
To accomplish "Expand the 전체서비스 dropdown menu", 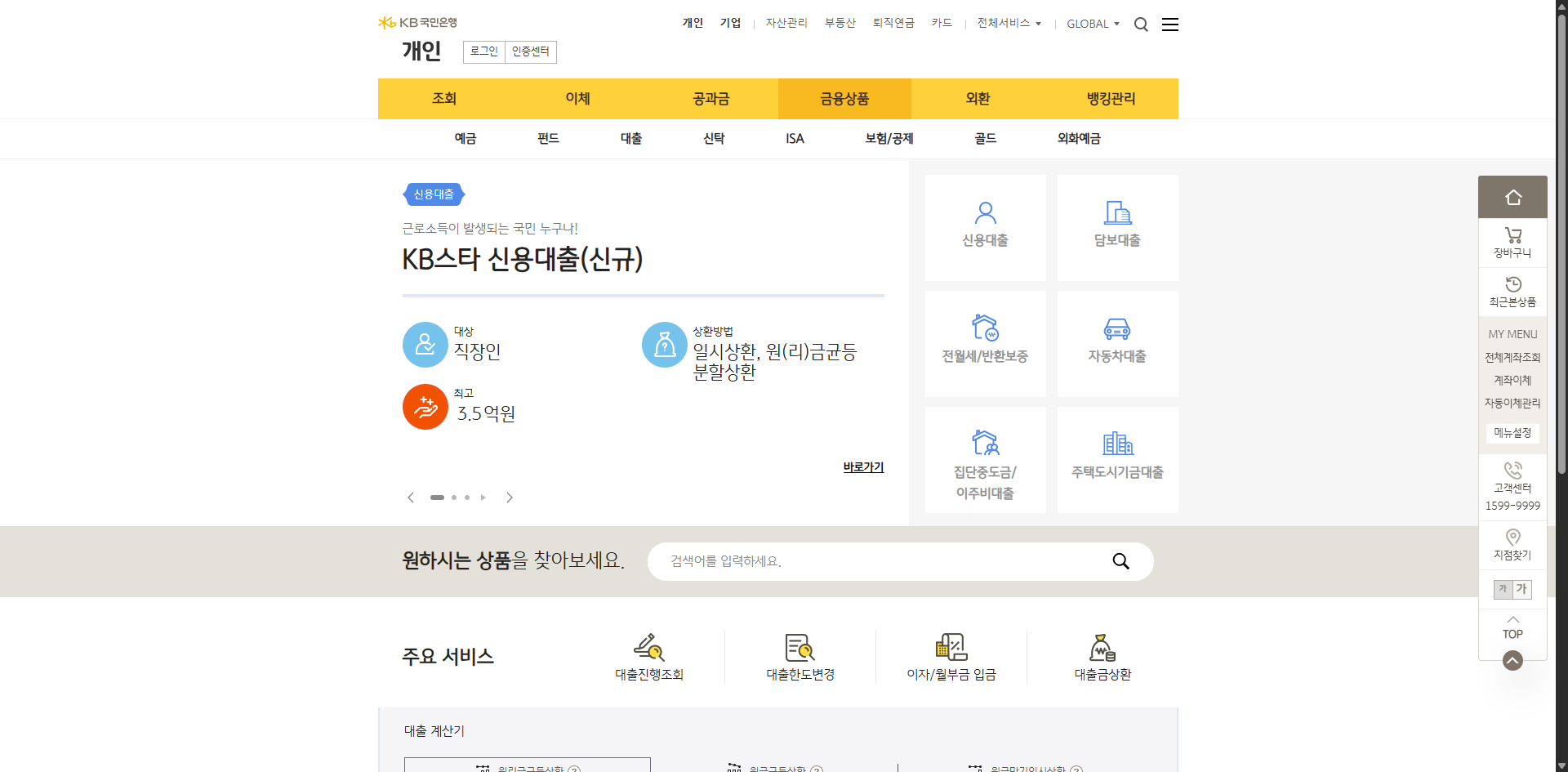I will tap(1009, 24).
